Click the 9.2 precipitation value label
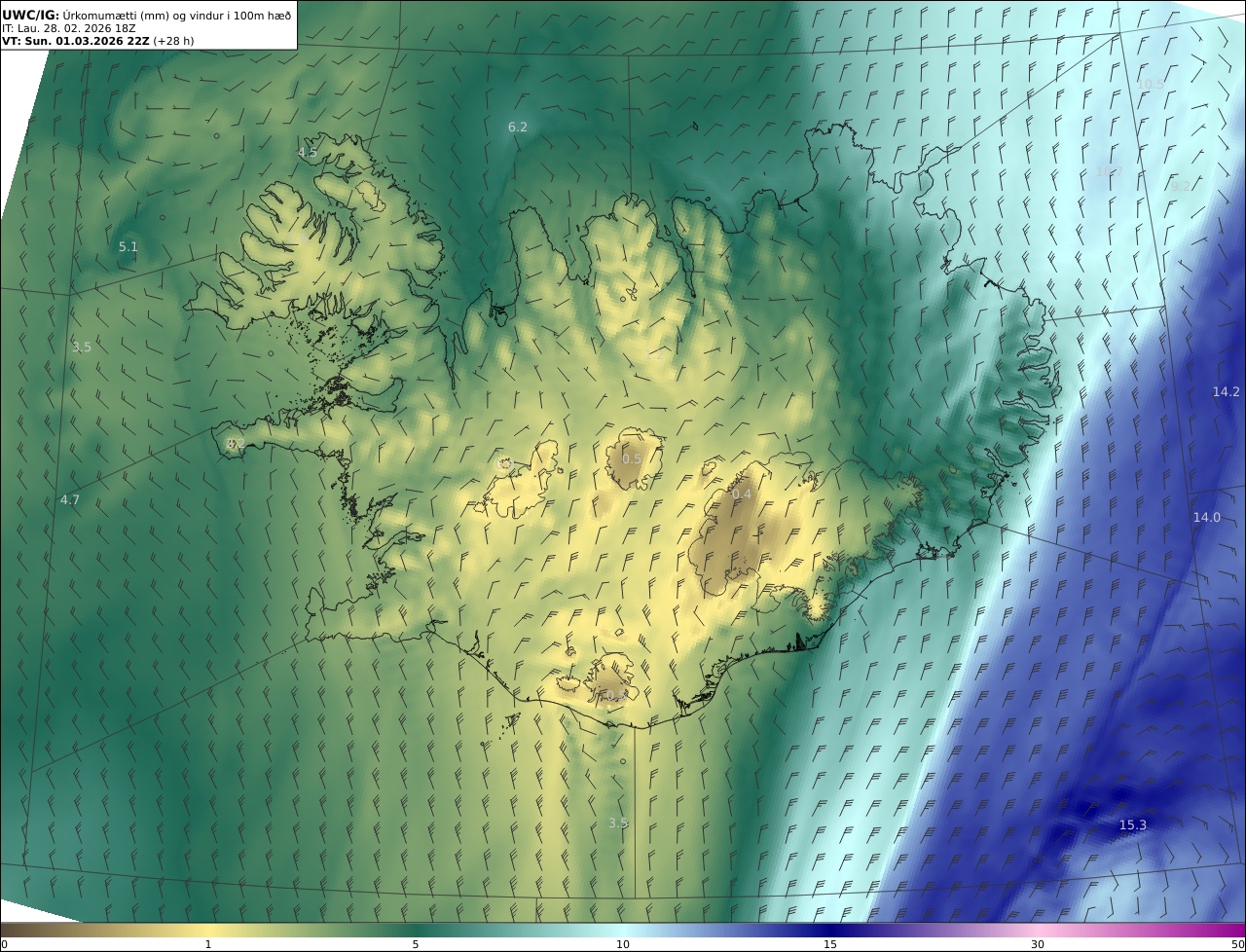The height and width of the screenshot is (952, 1246). click(x=1180, y=186)
